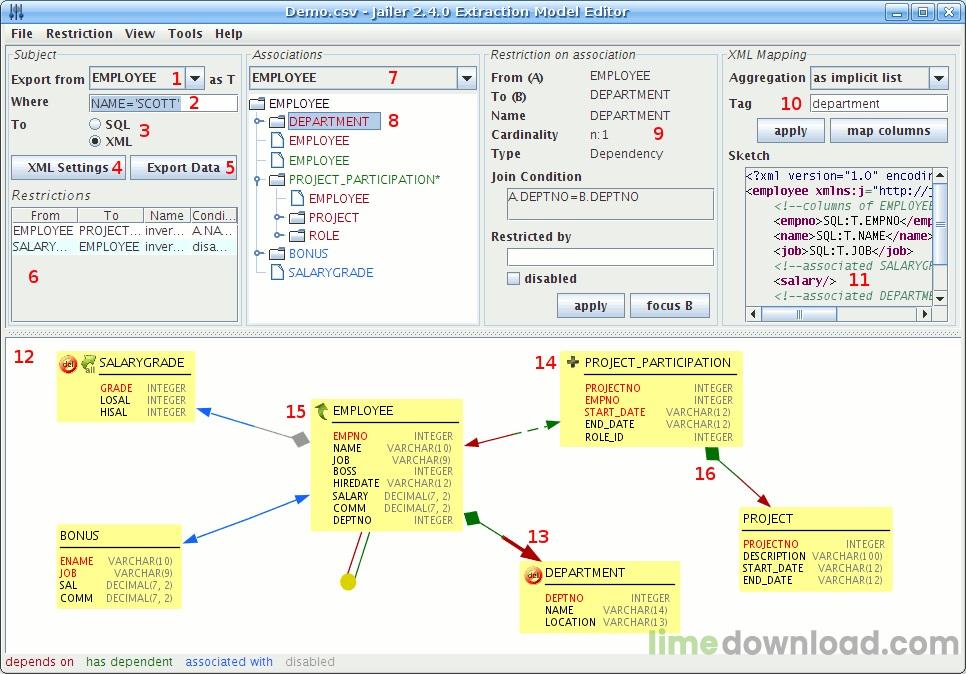
Task: Click the green square marker below EMPLOYEE table
Action: pos(472,518)
